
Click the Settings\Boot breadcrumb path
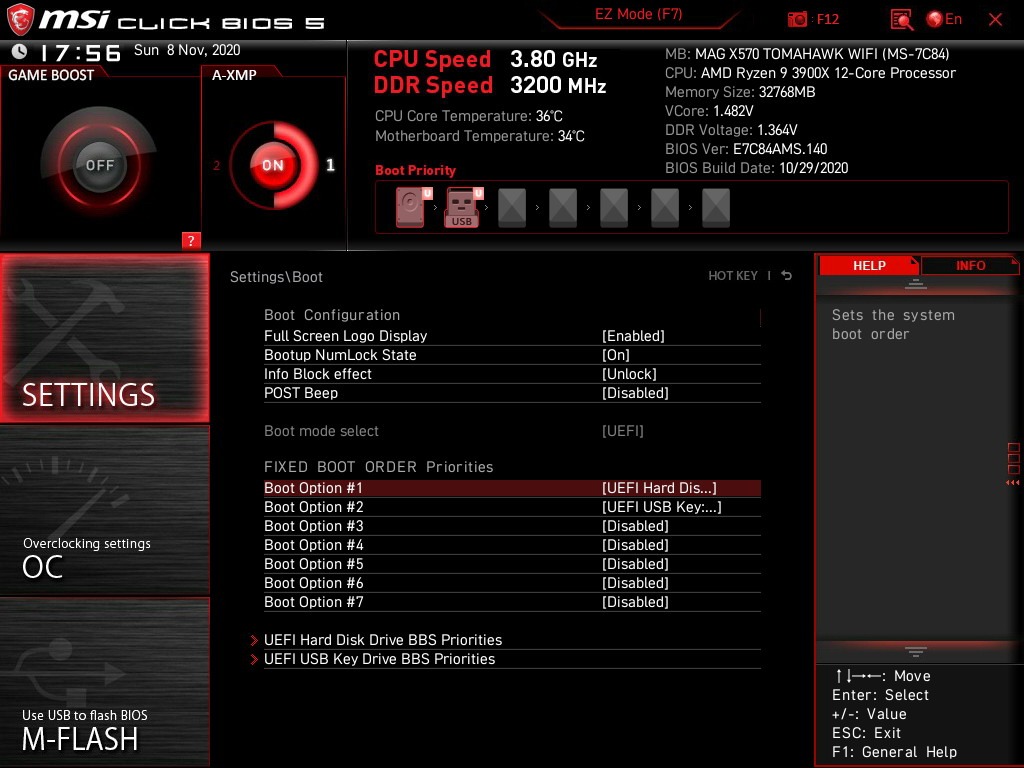coord(276,277)
